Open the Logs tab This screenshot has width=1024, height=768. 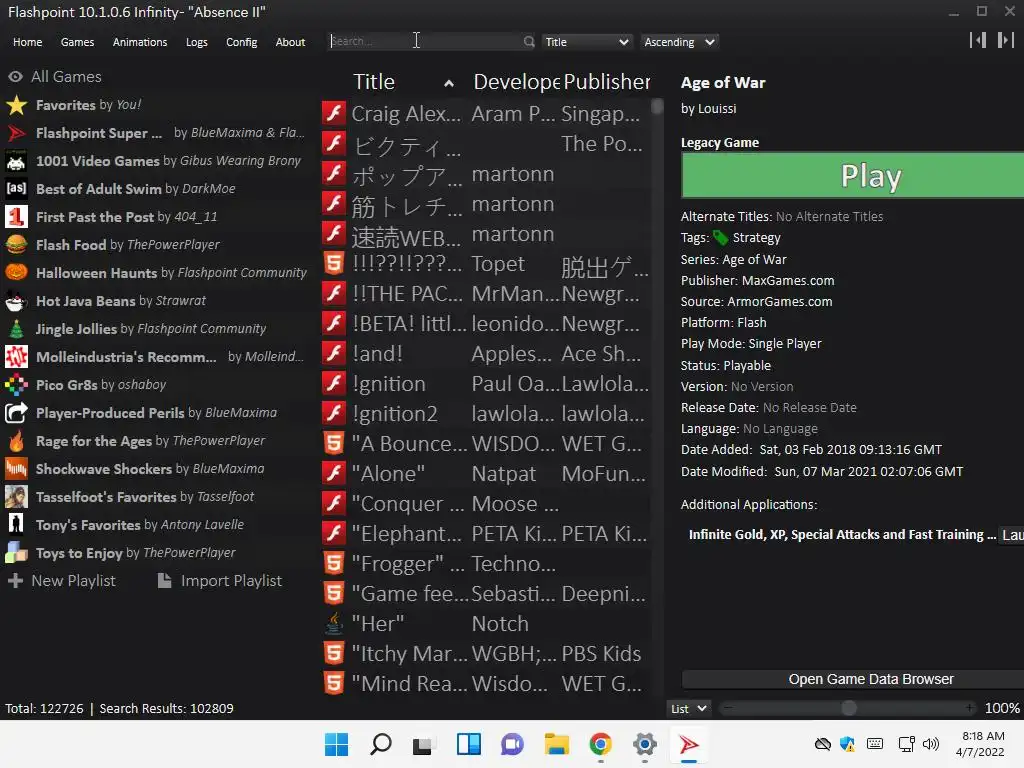197,42
